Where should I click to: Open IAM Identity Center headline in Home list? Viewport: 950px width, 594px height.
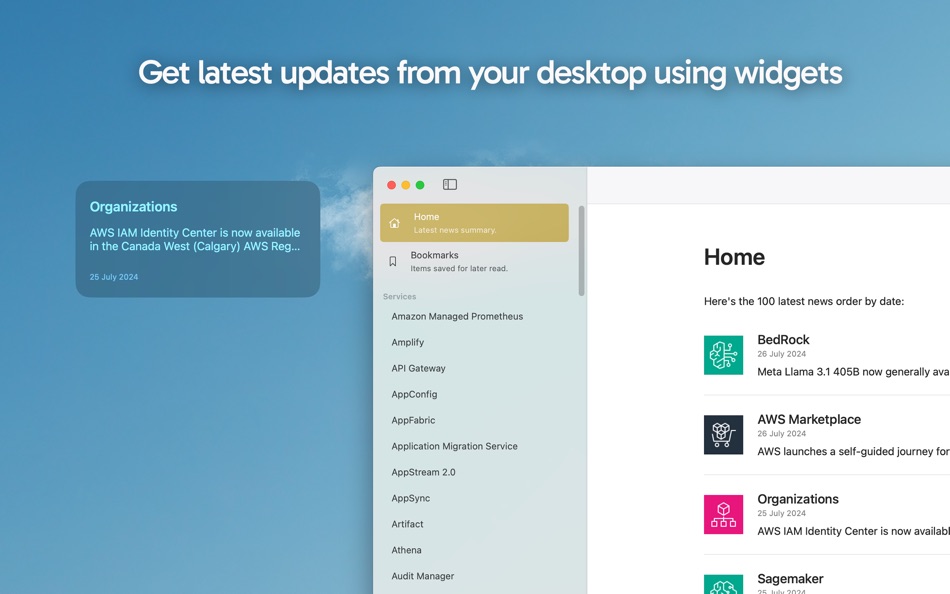(853, 532)
